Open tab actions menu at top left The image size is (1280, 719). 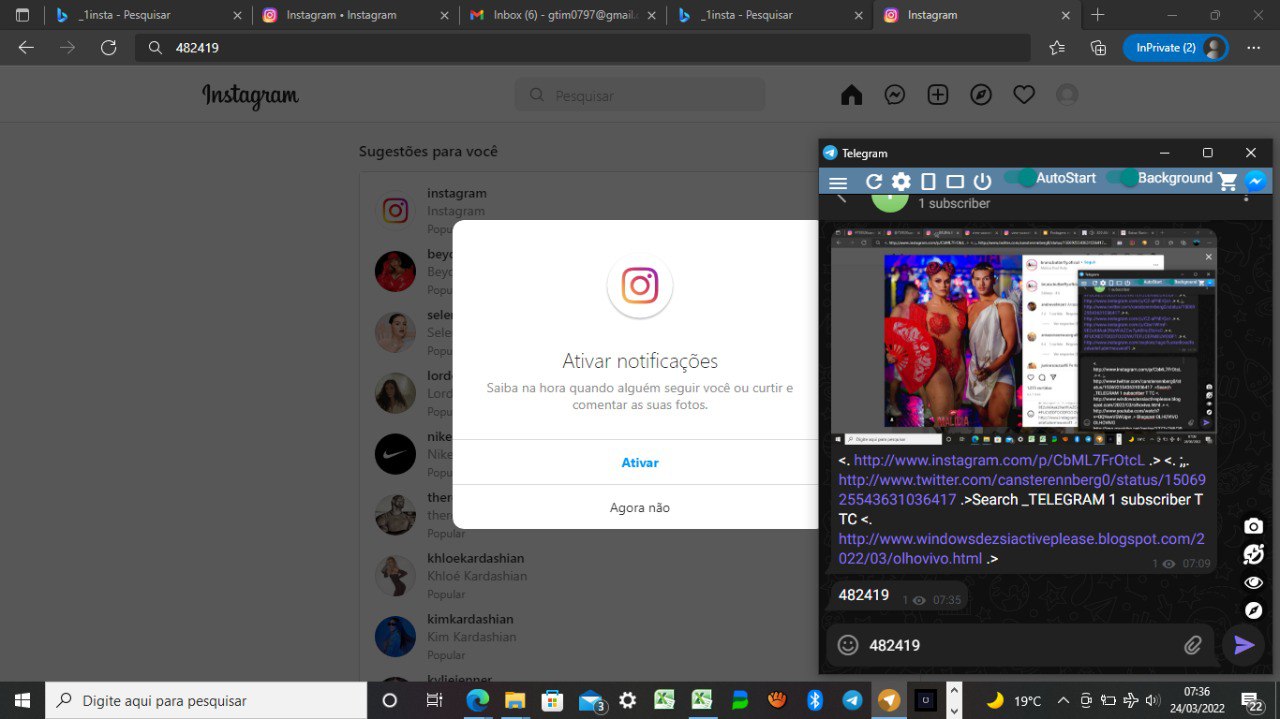point(22,15)
